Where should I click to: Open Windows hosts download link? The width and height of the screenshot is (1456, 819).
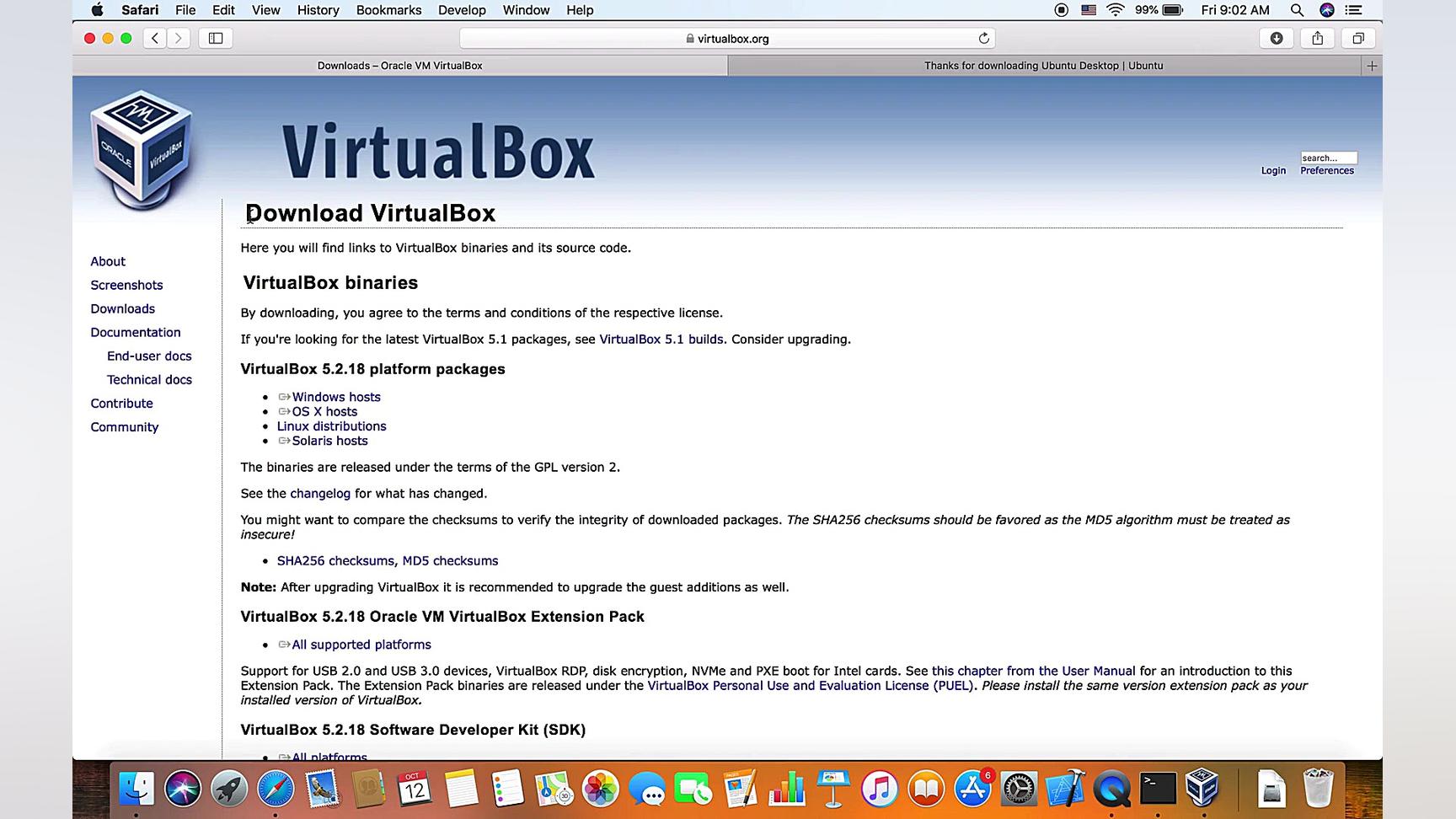[x=336, y=397]
